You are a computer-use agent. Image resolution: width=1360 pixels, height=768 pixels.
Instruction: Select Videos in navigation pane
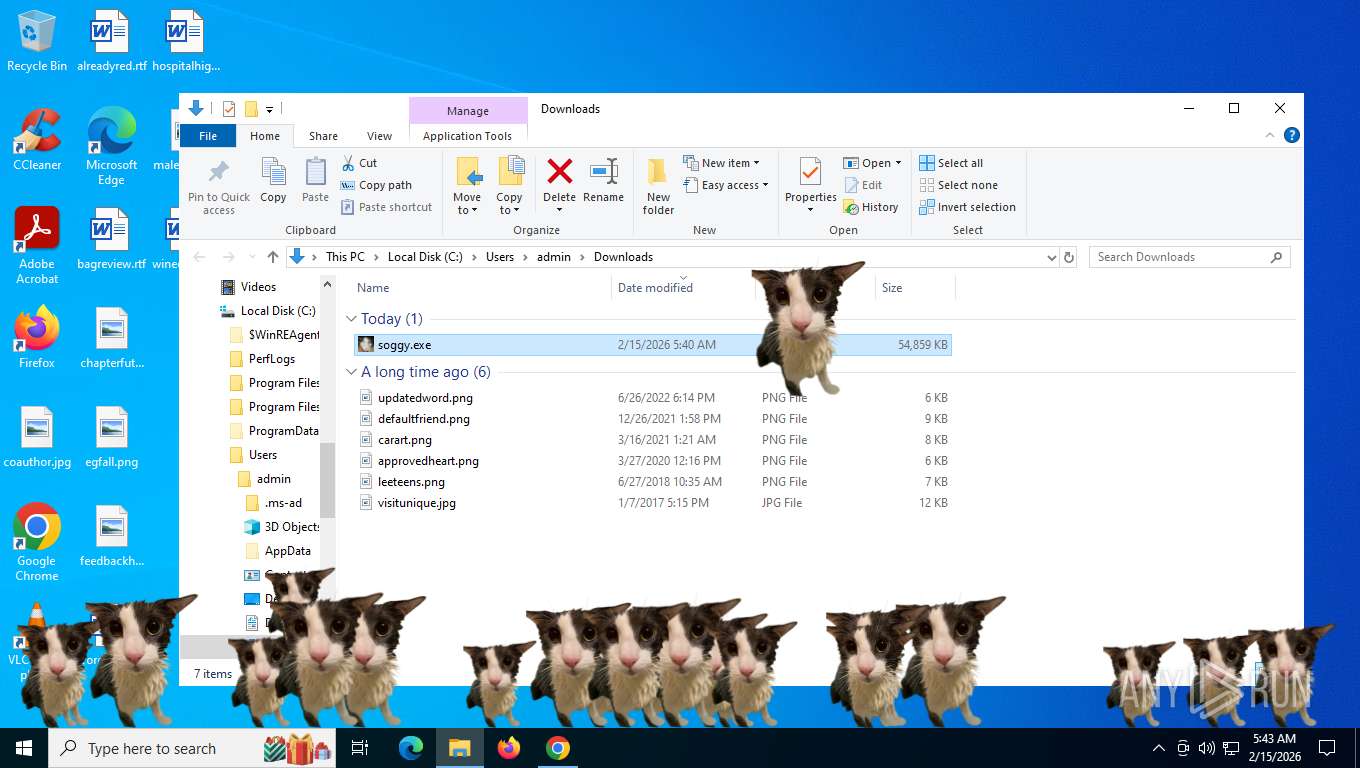point(258,287)
